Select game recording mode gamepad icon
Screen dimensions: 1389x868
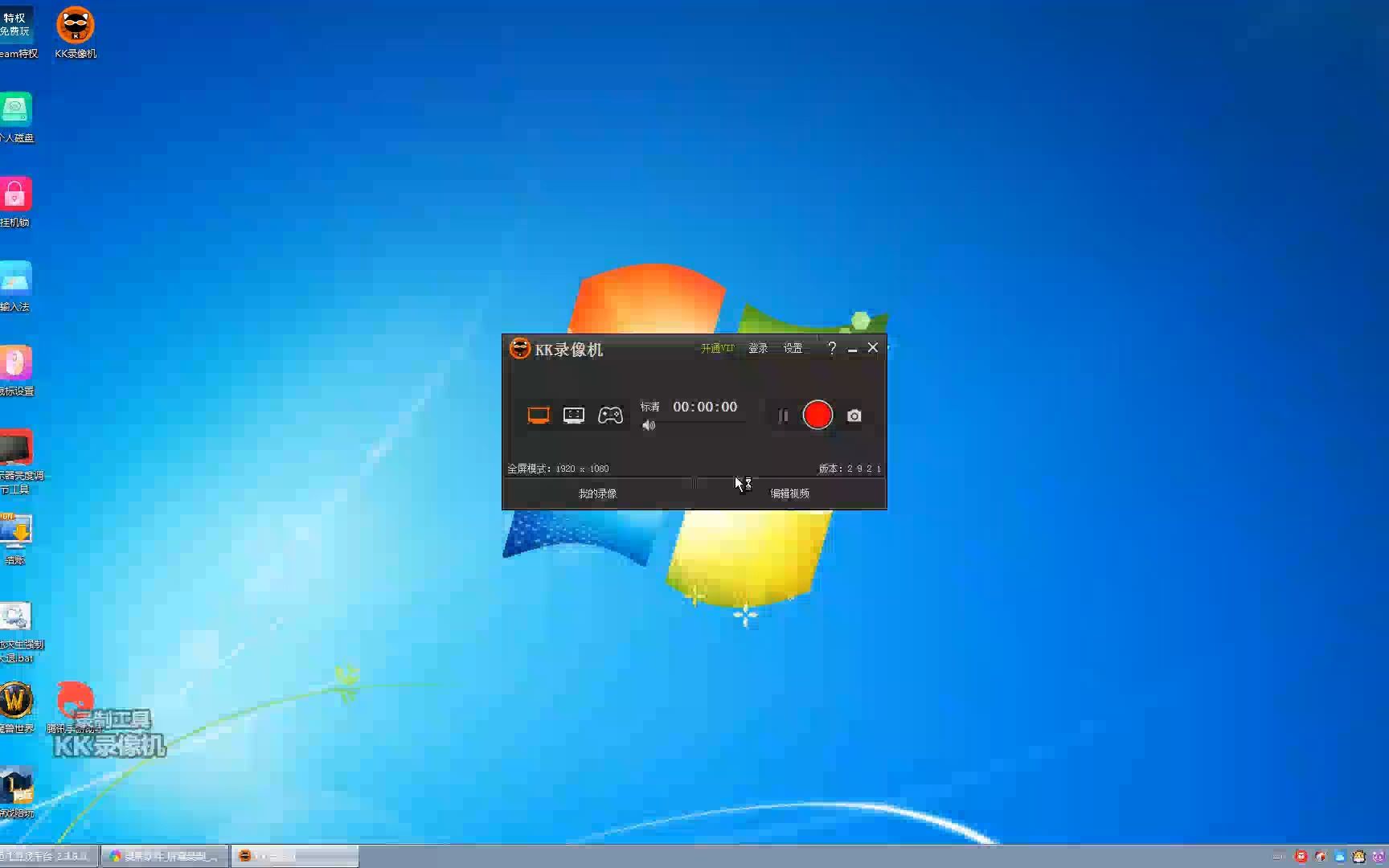[x=610, y=416]
